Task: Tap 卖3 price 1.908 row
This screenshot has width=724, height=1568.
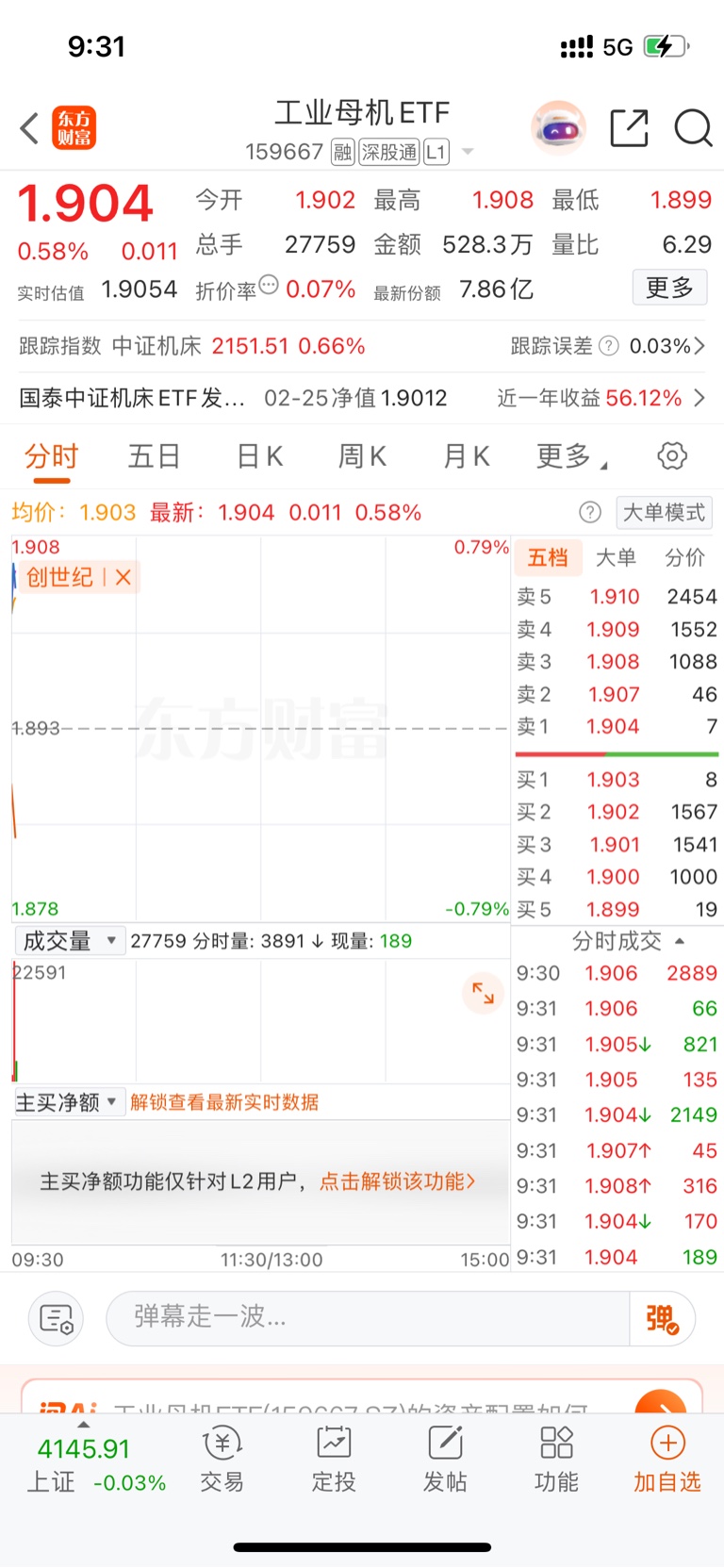Action: (x=617, y=662)
